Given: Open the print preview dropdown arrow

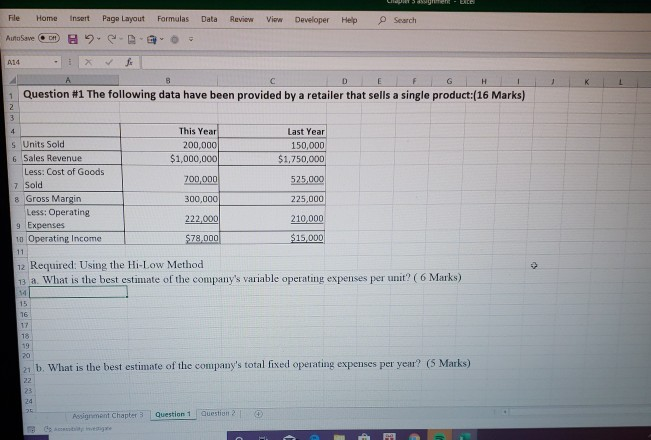Looking at the screenshot, I should pos(162,39).
